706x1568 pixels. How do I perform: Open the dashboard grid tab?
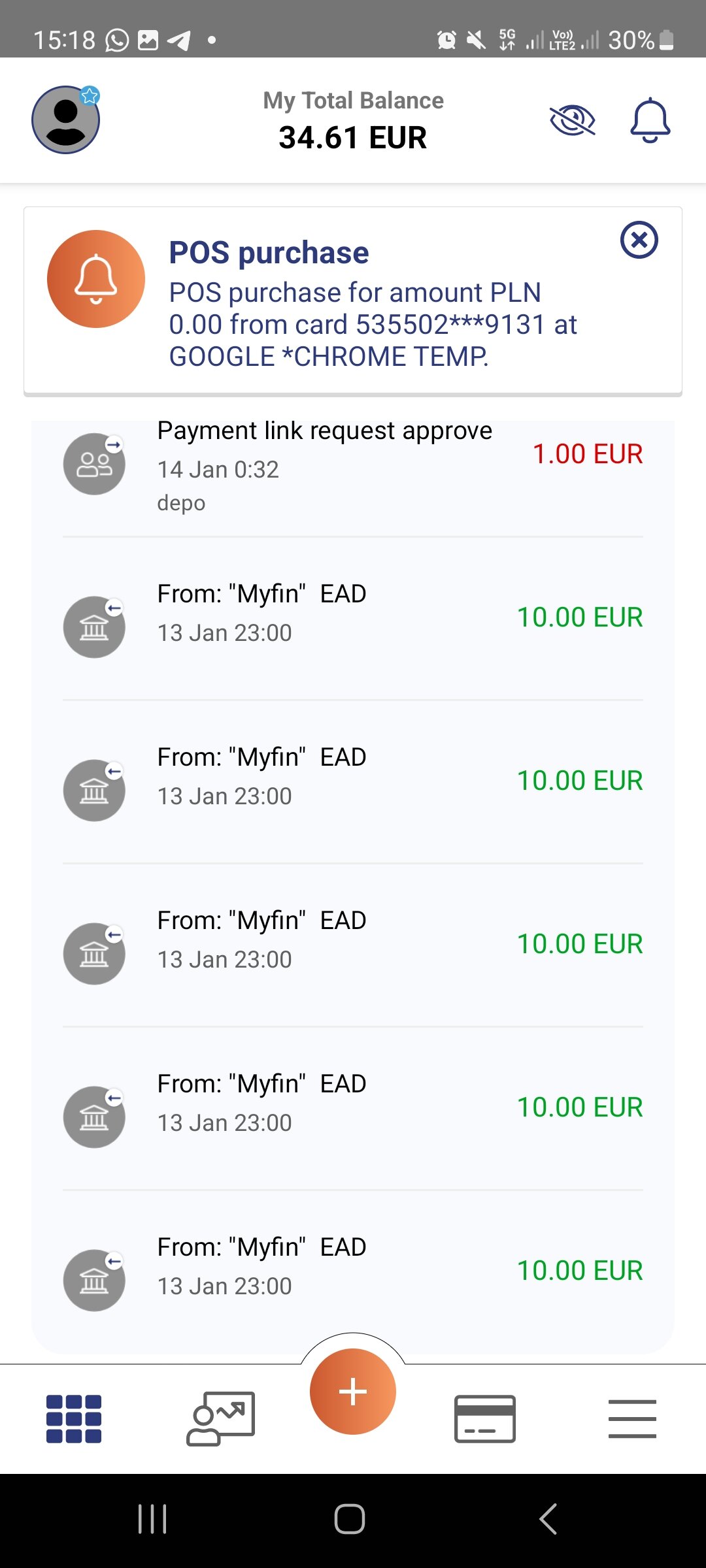click(x=74, y=1418)
